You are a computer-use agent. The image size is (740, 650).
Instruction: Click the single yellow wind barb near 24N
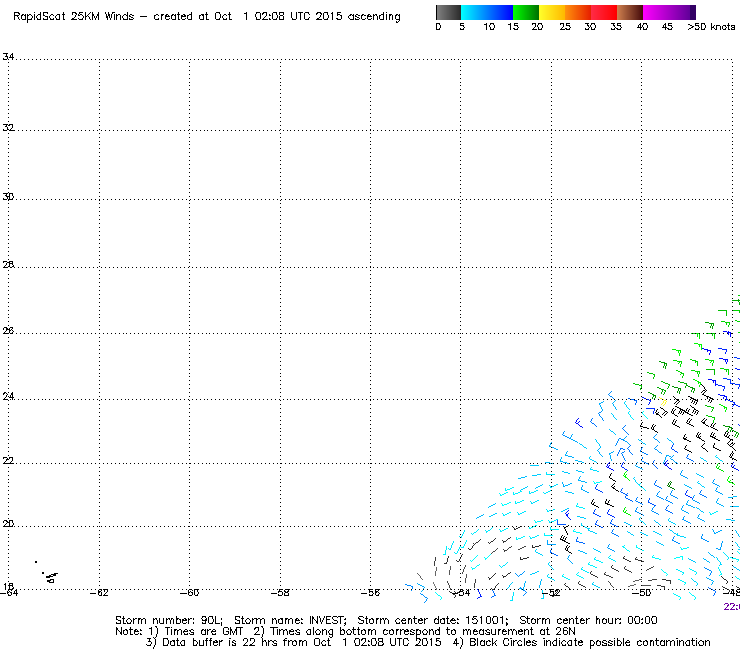point(663,403)
